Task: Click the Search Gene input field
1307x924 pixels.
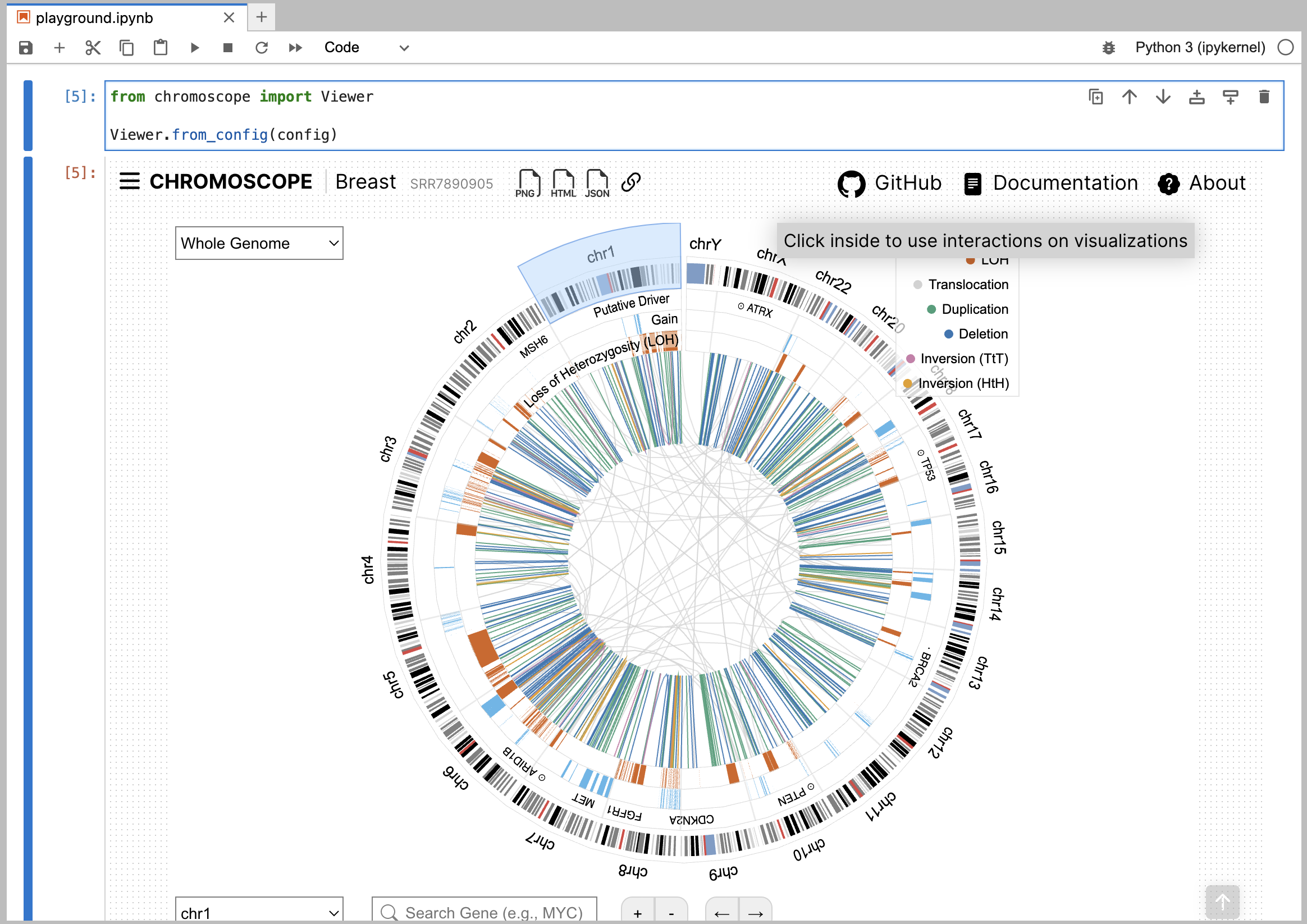Action: tap(484, 910)
